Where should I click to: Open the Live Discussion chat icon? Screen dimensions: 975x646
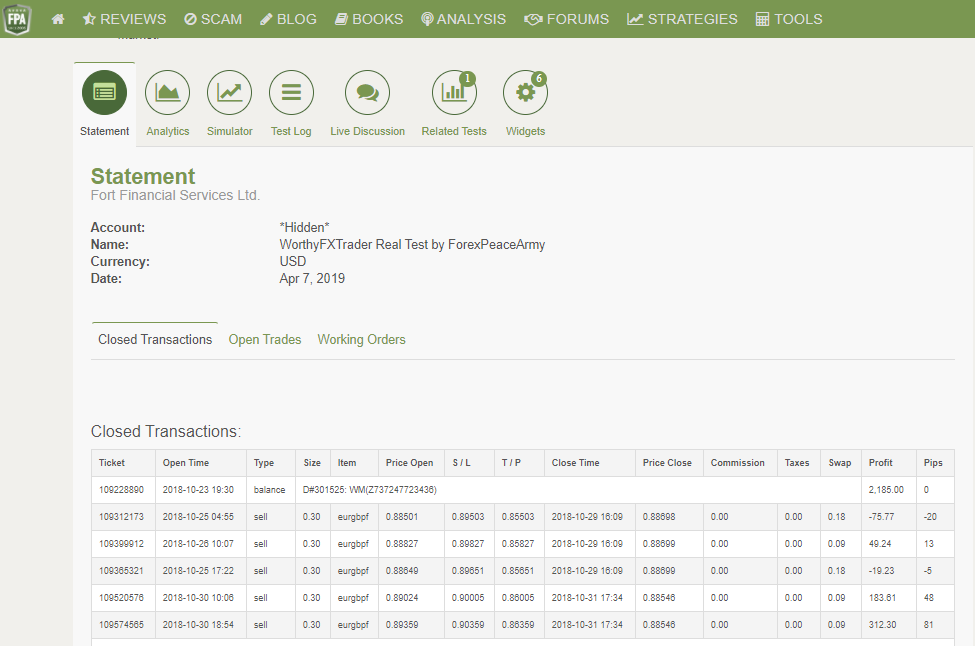(x=367, y=93)
